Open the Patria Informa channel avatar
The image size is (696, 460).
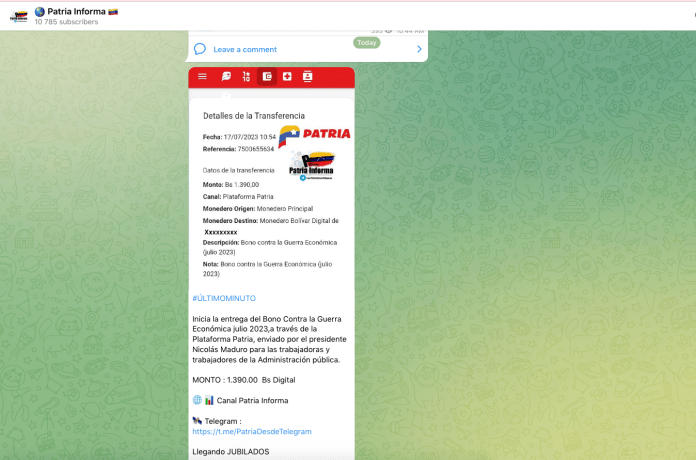[19, 16]
